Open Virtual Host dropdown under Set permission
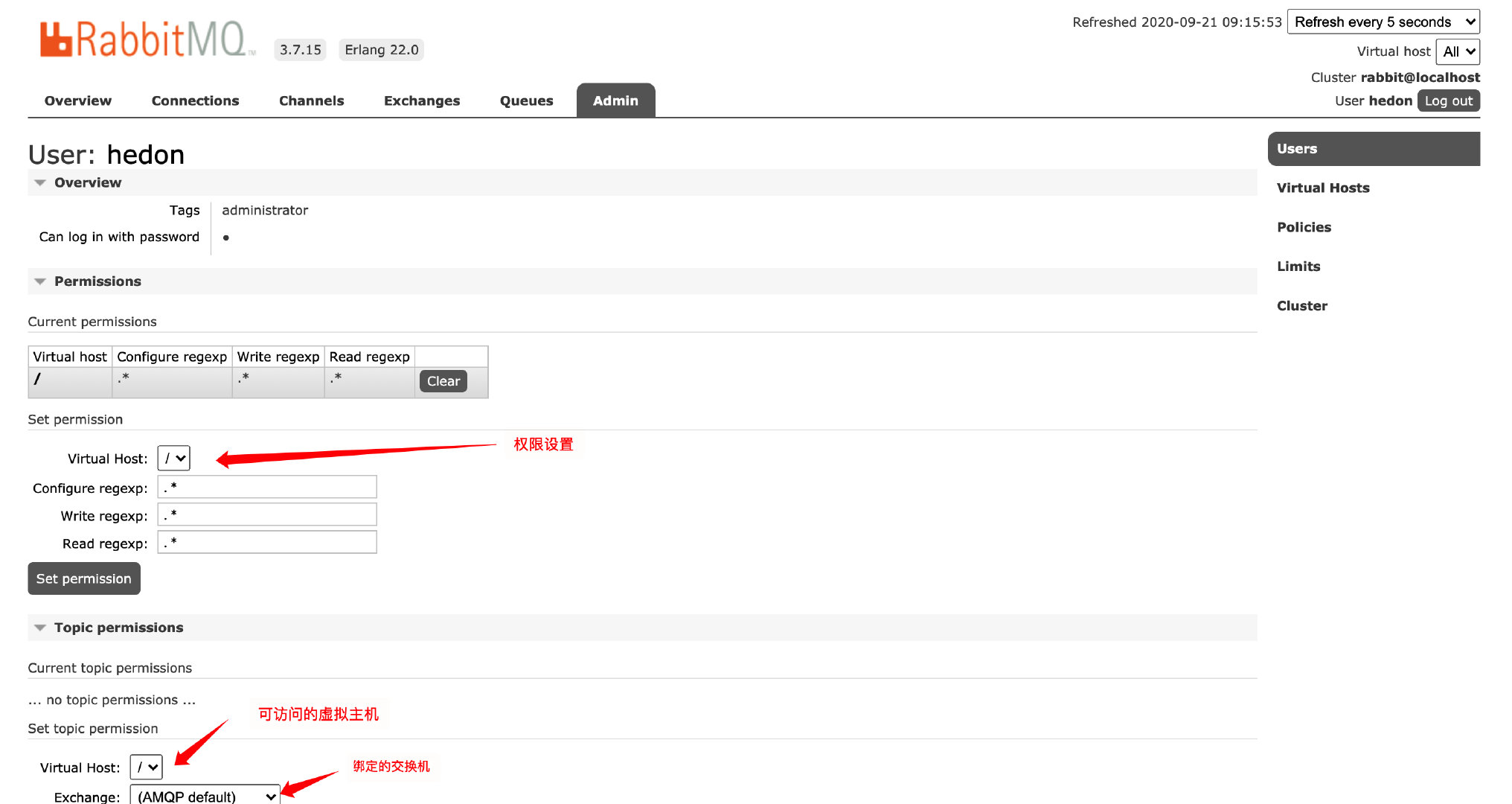1512x804 pixels. (x=174, y=459)
